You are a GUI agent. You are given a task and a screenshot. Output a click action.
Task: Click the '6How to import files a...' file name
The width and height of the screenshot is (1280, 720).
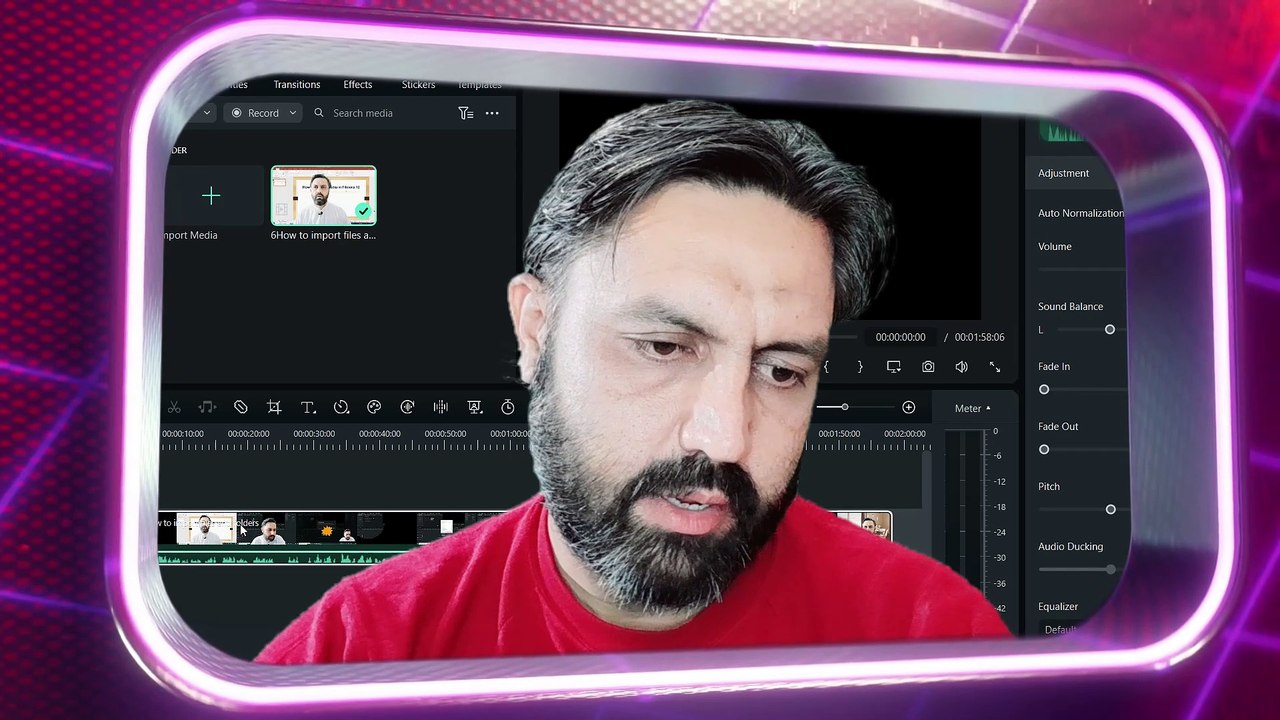[x=323, y=235]
